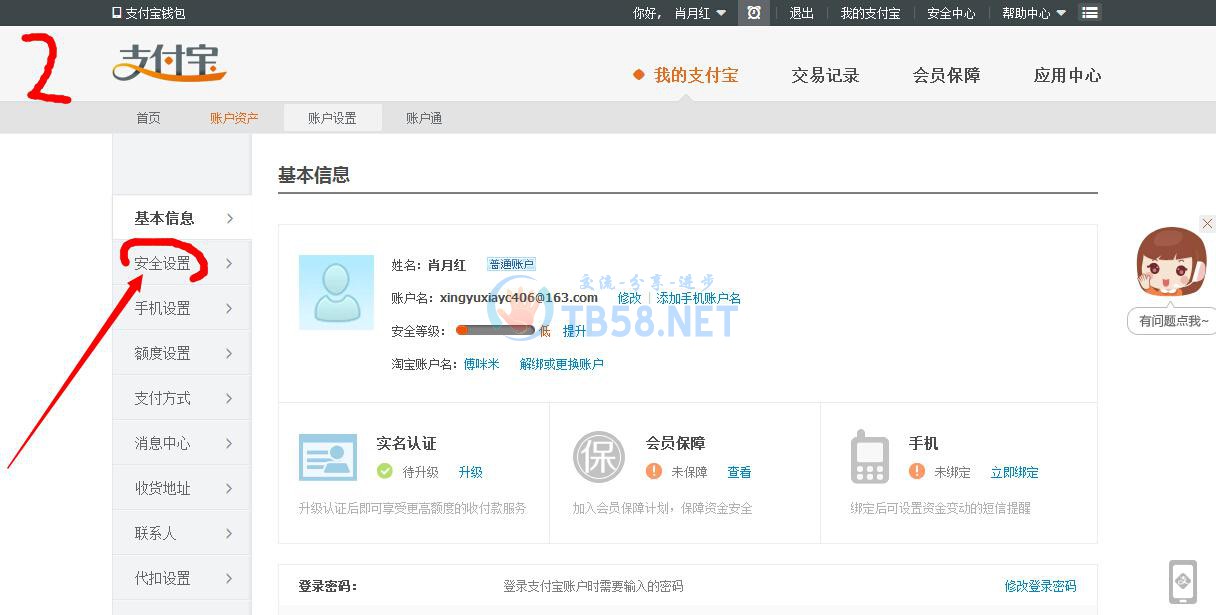Click 修改登录密码 link
This screenshot has width=1216, height=615.
pyautogui.click(x=1041, y=586)
